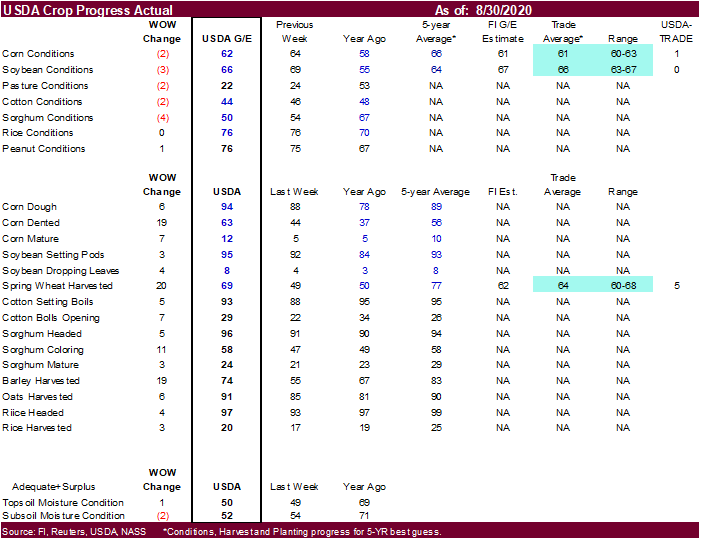
Task: Click the cyan Trade Average cell for Spring Wheat Harvested
Action: click(x=562, y=286)
